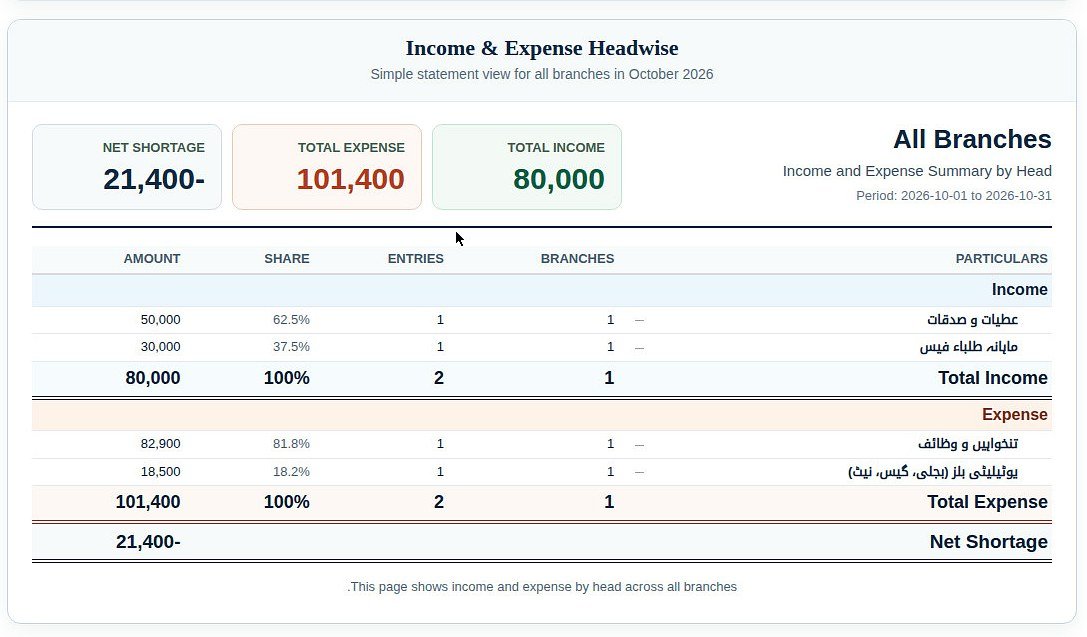
Task: Click the 62.5% share cell
Action: [291, 320]
